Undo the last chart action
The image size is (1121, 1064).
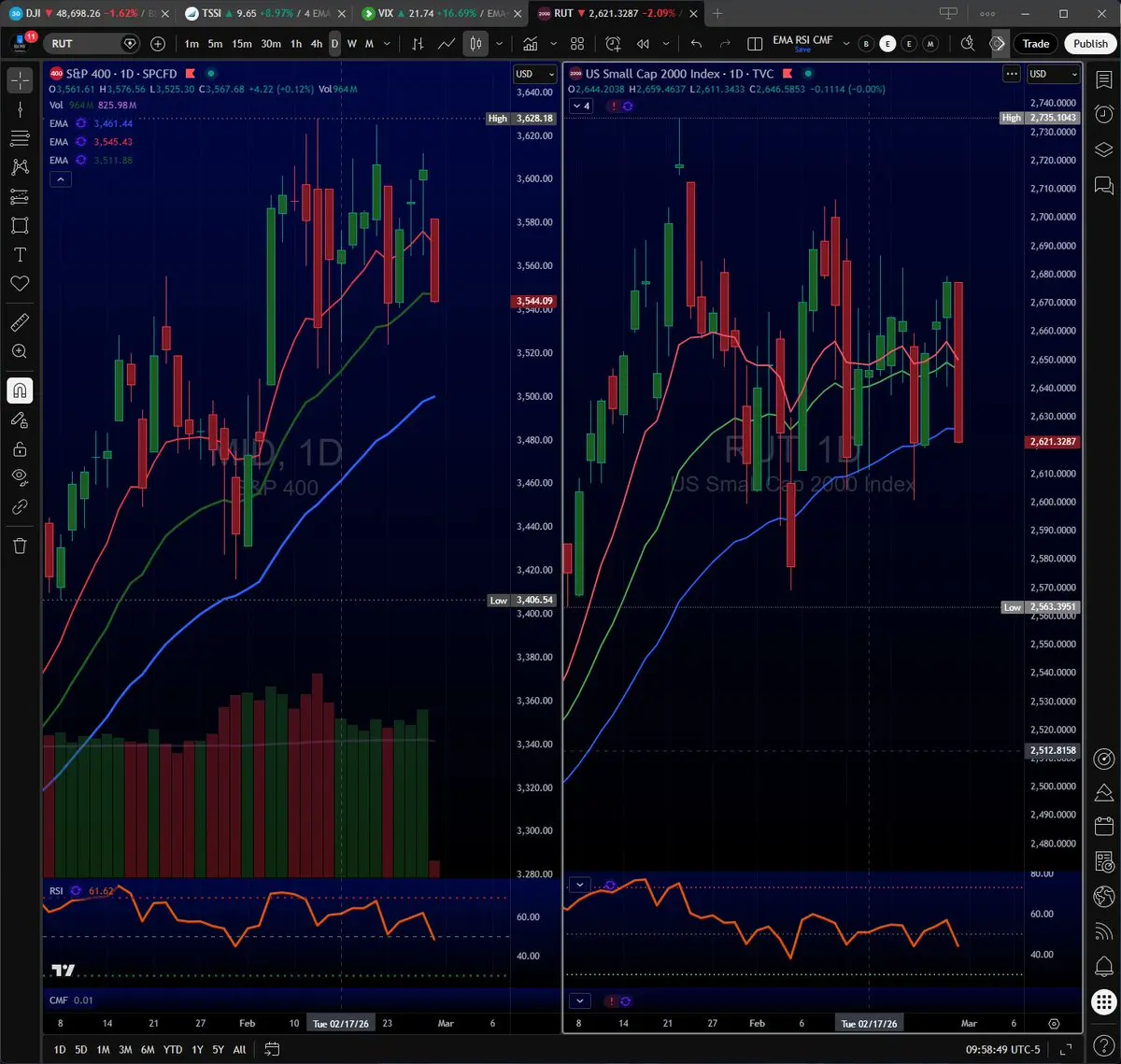[696, 44]
